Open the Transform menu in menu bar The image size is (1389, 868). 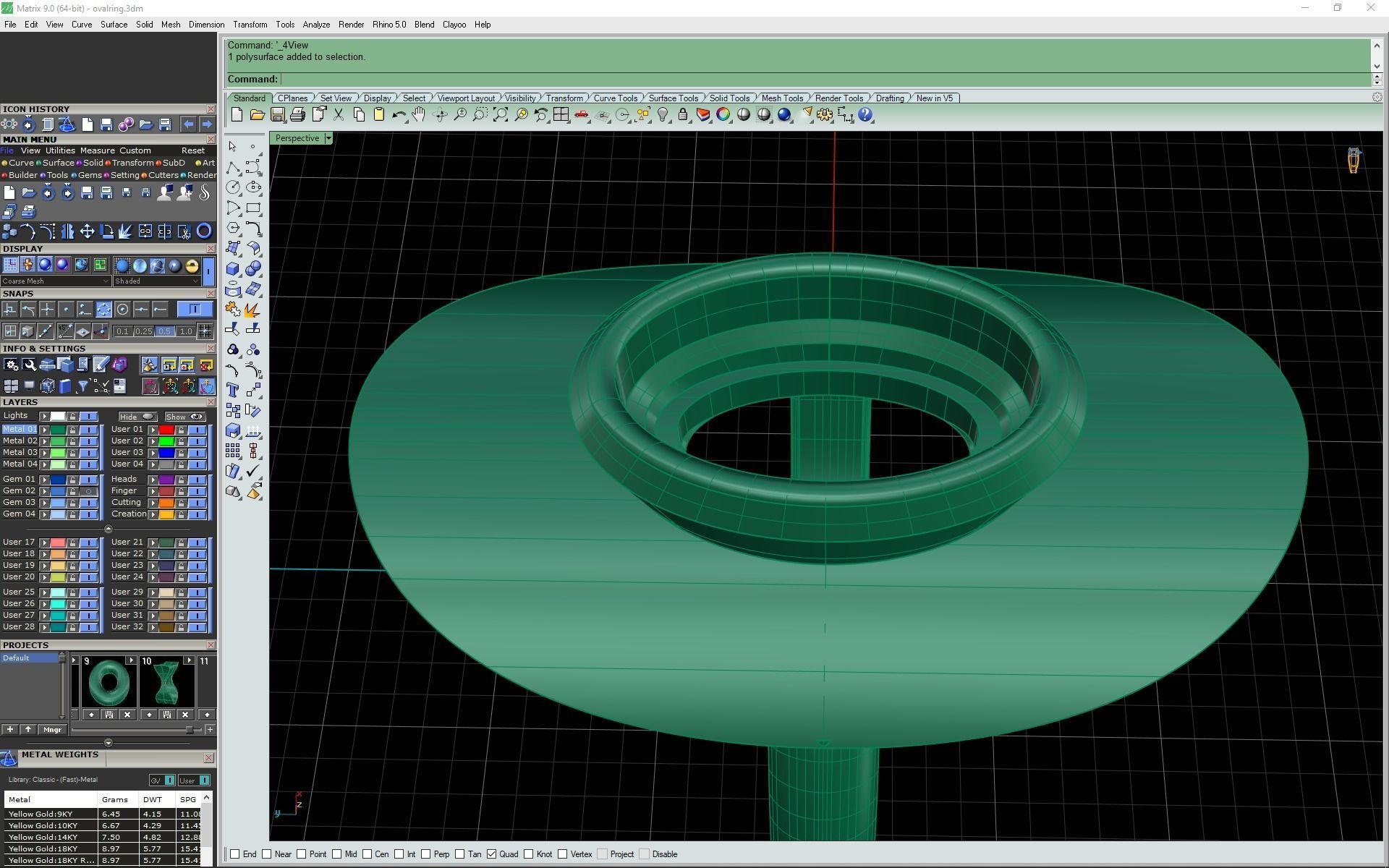(x=250, y=25)
